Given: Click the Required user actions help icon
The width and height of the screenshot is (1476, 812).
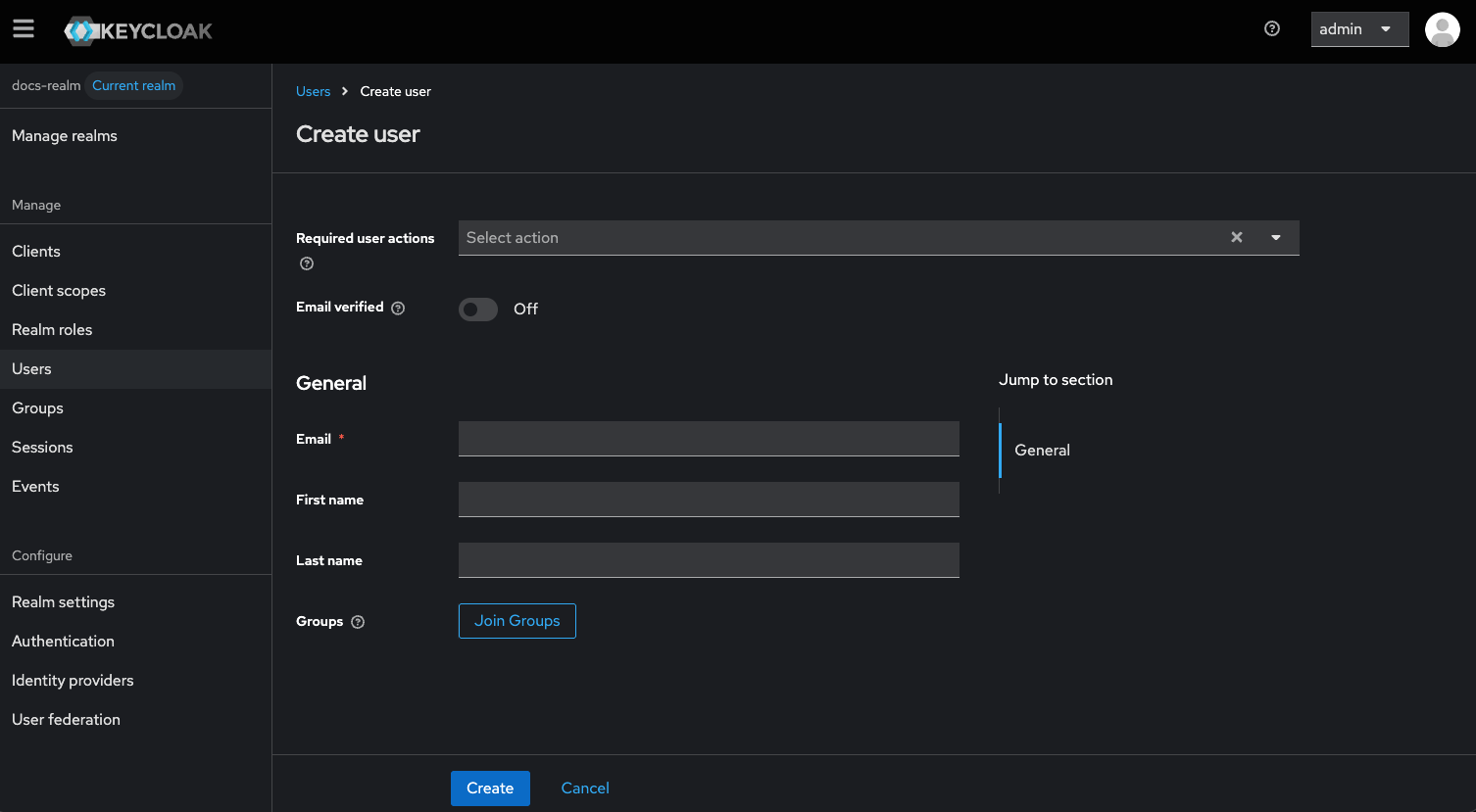Looking at the screenshot, I should pos(307,263).
